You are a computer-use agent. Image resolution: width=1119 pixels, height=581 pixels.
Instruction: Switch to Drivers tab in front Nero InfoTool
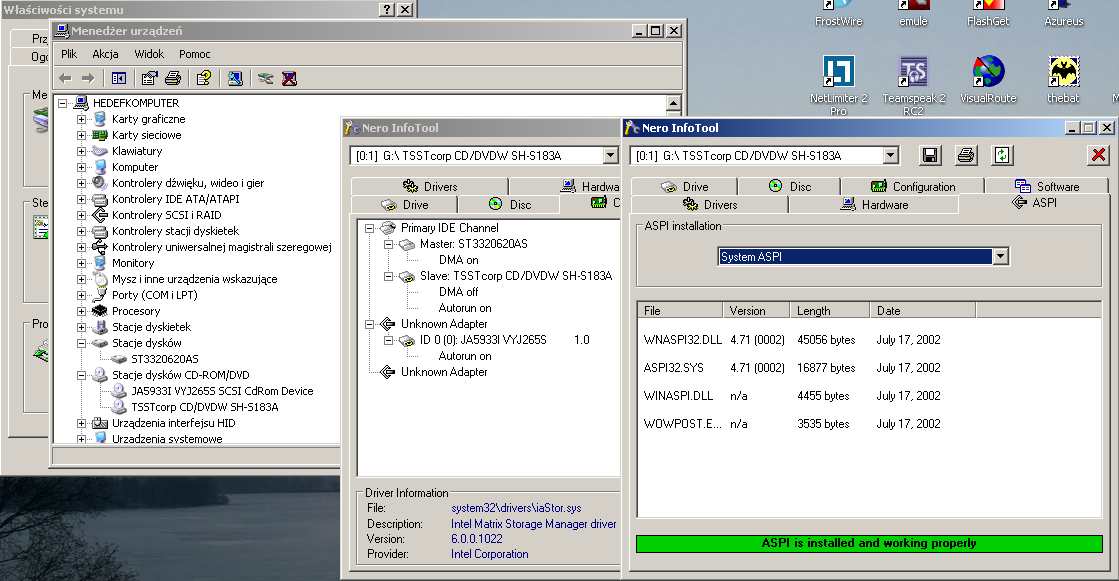709,205
